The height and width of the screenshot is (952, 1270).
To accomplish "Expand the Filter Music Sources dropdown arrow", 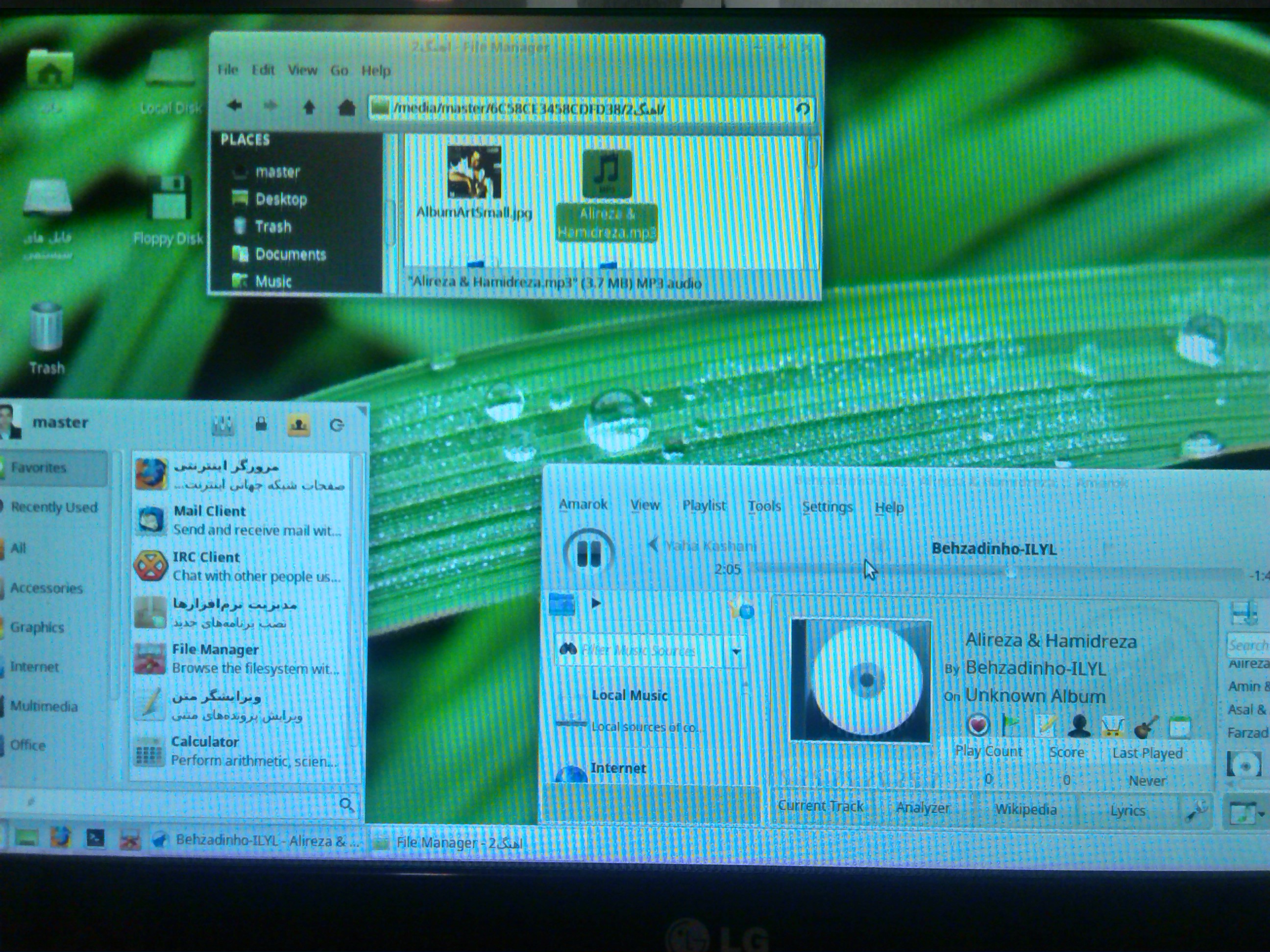I will click(735, 651).
